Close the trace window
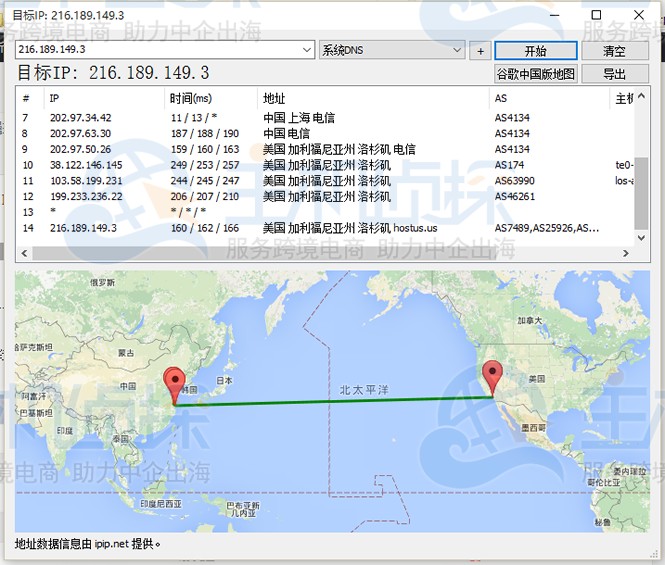Viewport: 665px width, 565px height. [x=641, y=15]
